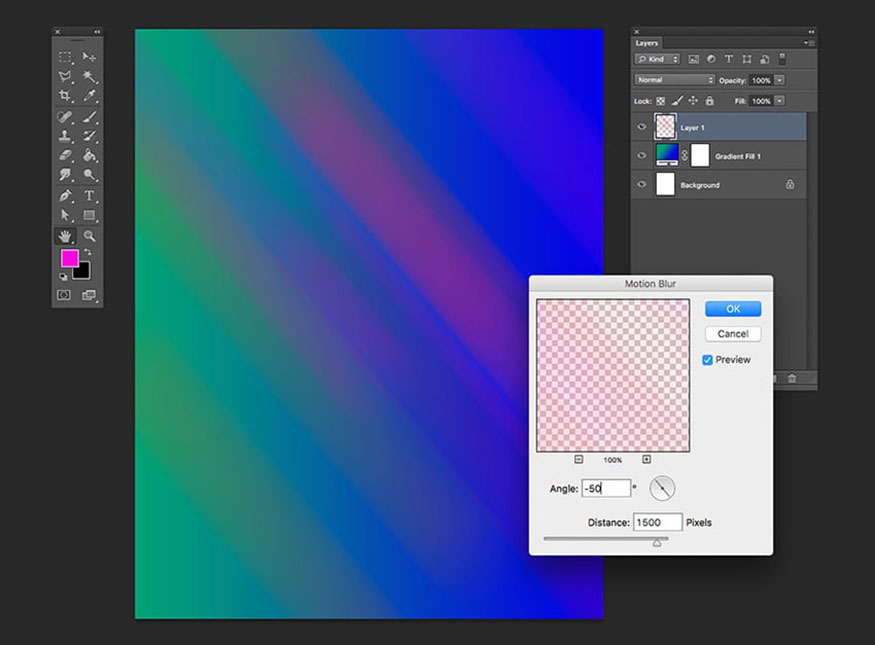
Task: Select the Polygonal Lasso tool
Action: point(65,76)
